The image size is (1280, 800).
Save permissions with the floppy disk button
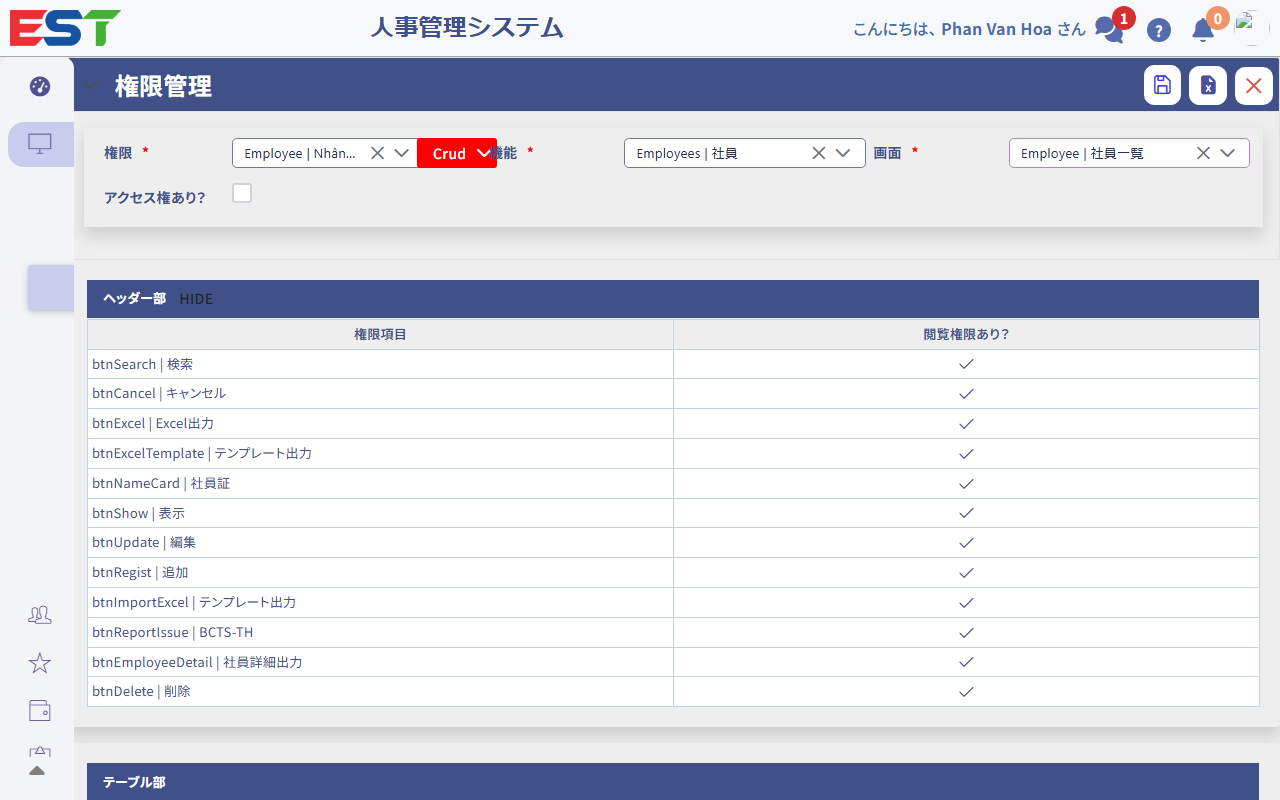tap(1162, 85)
